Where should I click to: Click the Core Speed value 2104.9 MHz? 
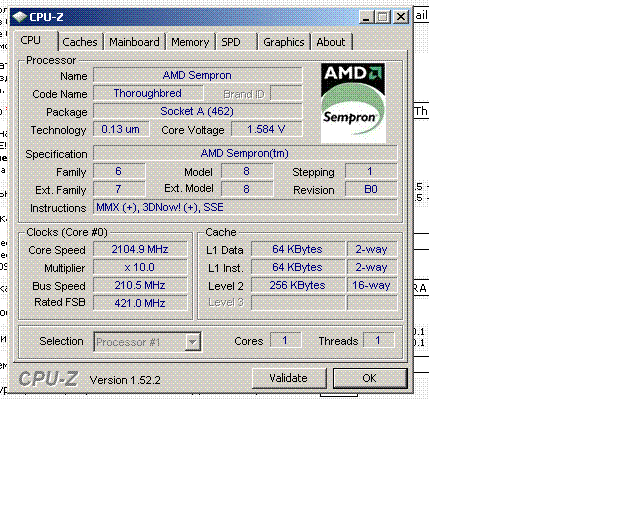[140, 249]
